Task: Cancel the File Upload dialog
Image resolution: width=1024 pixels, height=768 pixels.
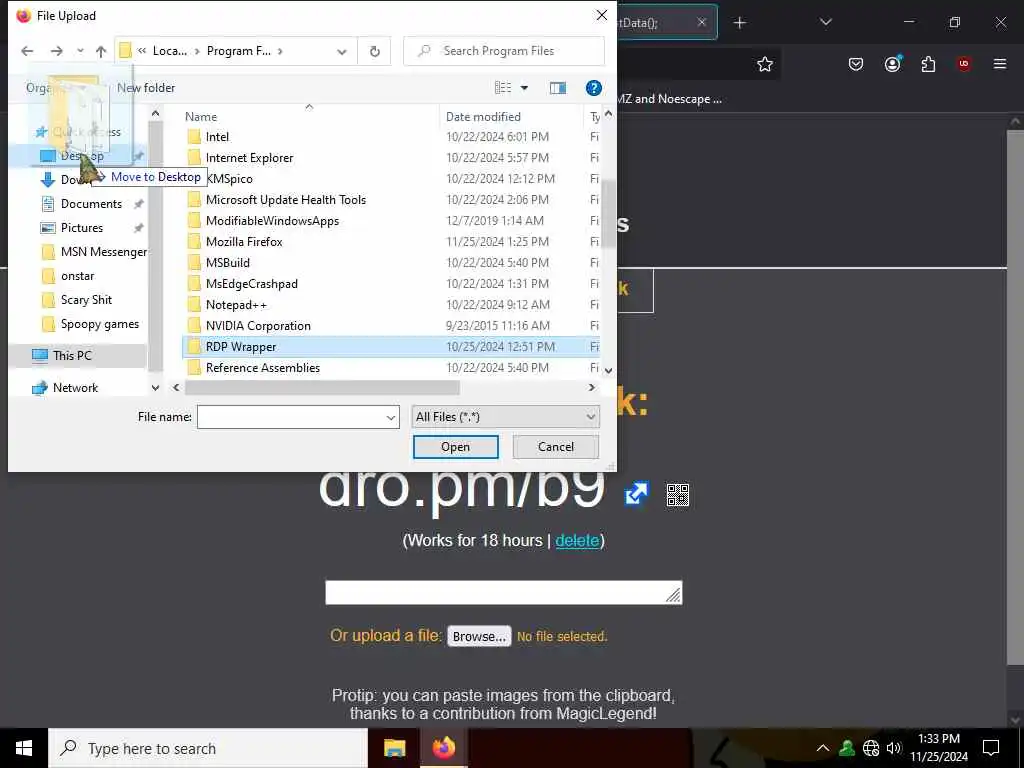Action: (x=556, y=447)
